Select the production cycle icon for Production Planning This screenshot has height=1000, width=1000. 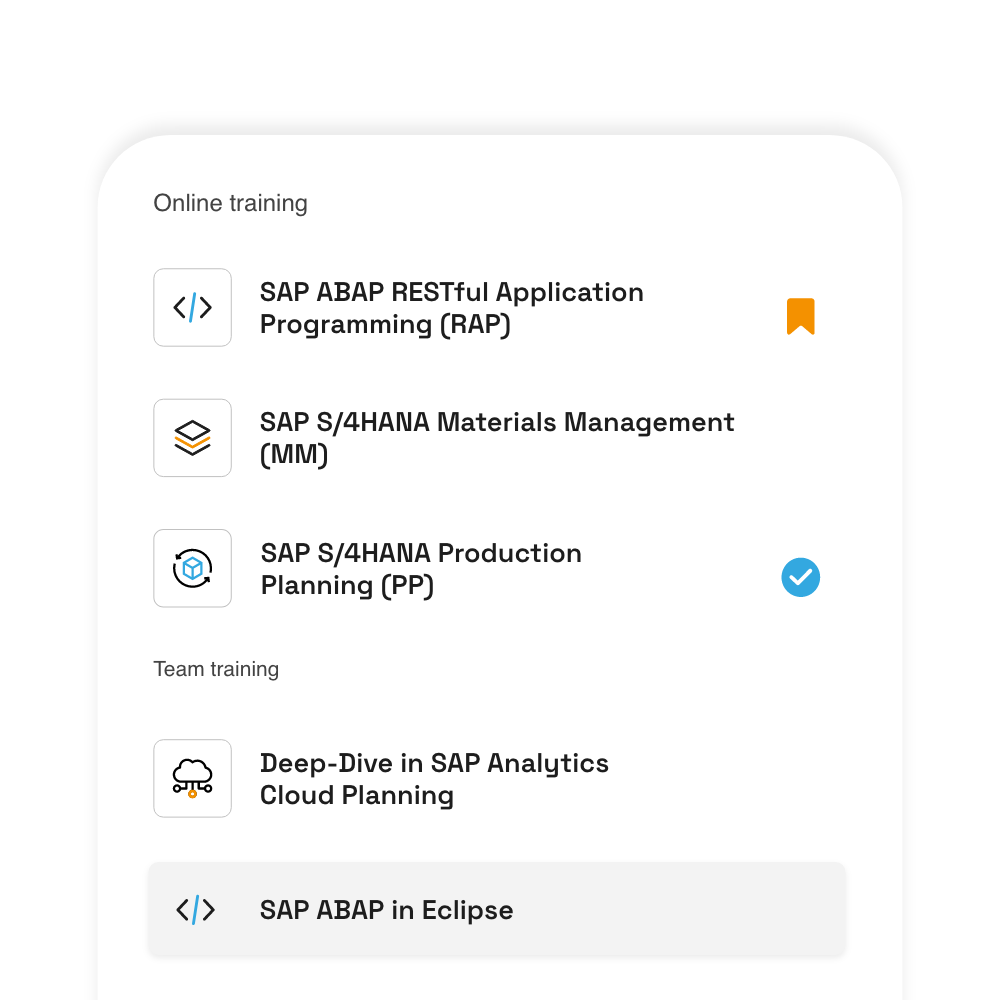point(192,568)
